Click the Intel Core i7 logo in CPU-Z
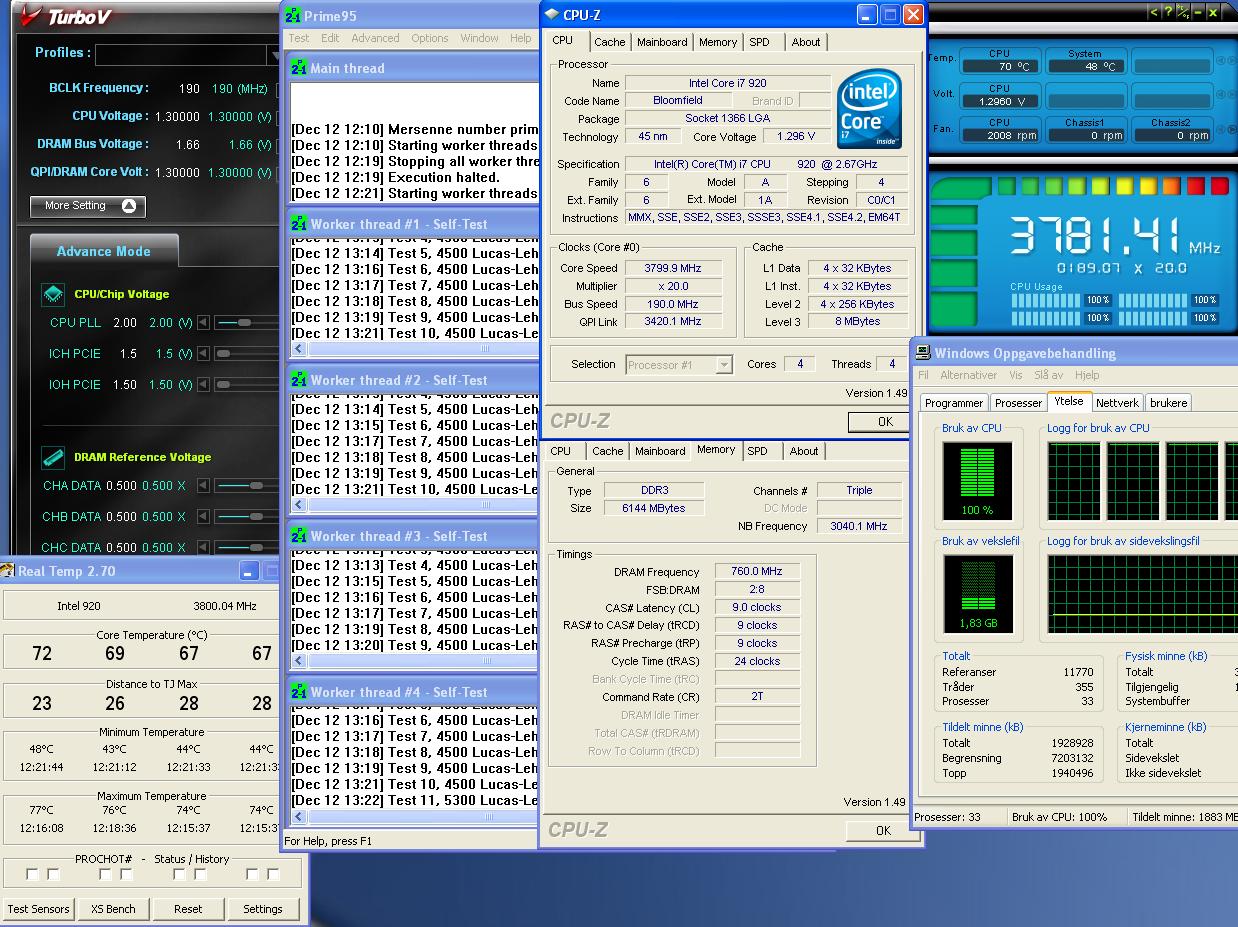The image size is (1238, 927). [x=870, y=109]
